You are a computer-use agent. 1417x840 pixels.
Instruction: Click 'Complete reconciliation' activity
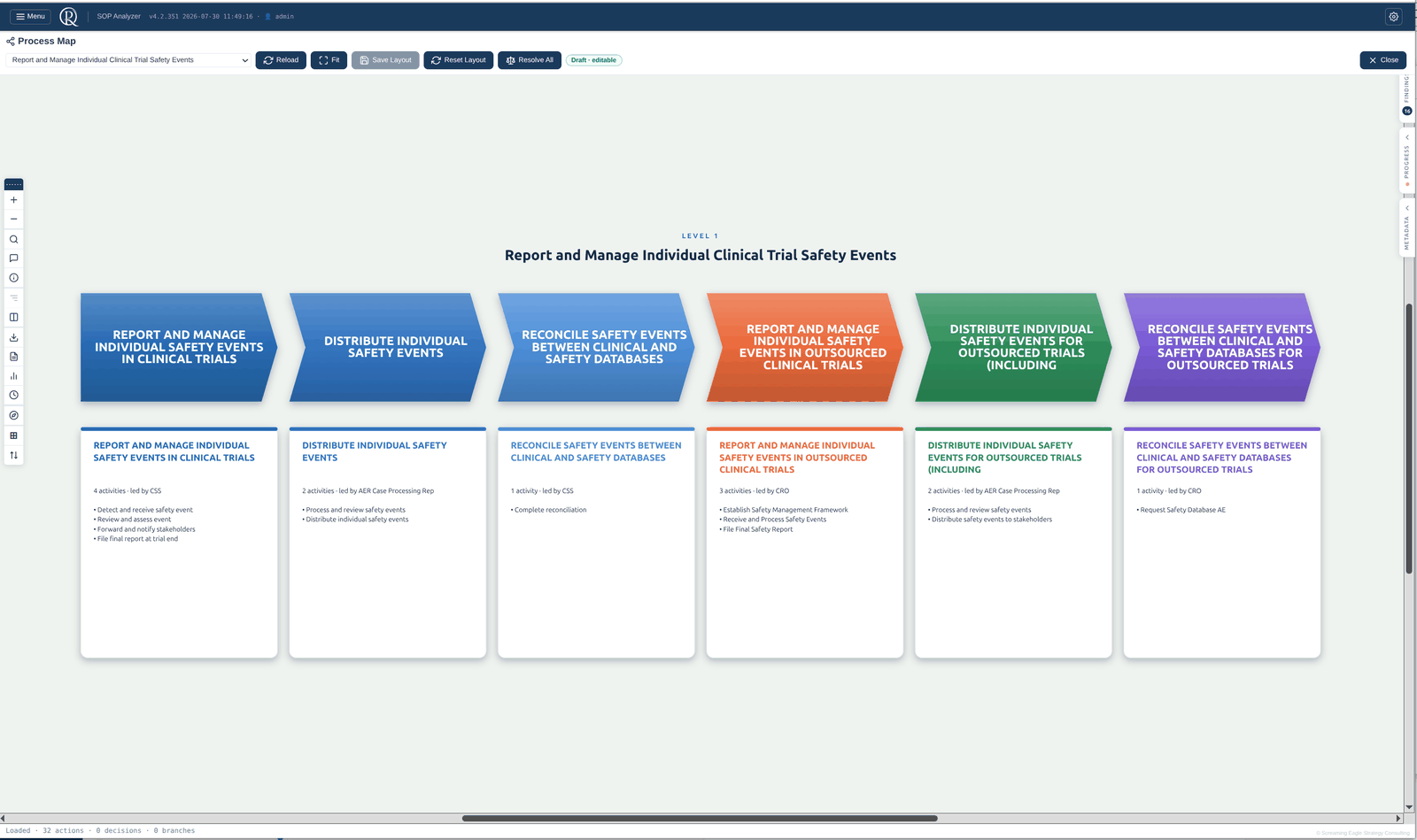(x=549, y=510)
